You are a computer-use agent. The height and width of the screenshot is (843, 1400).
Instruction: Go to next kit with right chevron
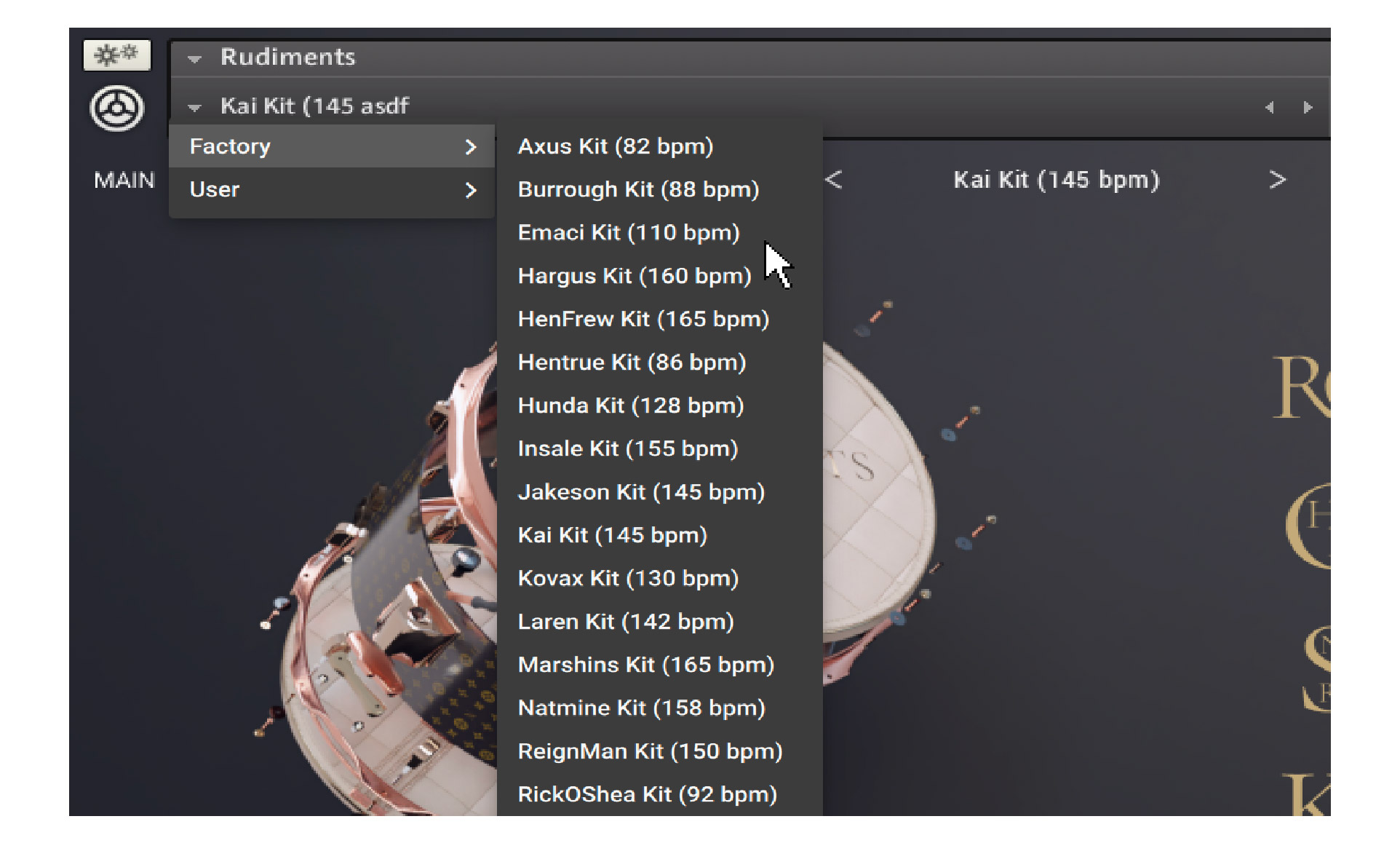[1277, 180]
